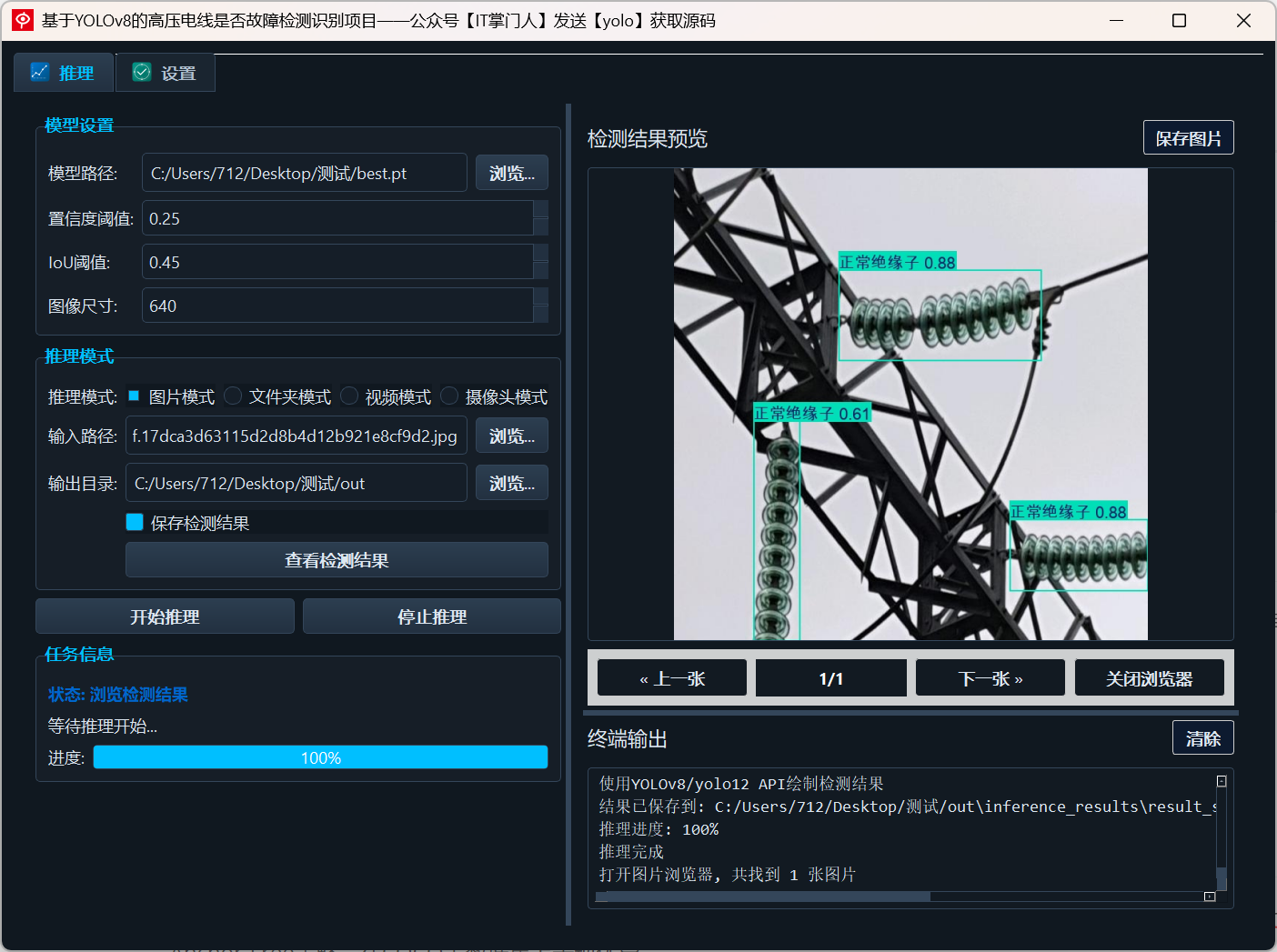Click the 输出目录 path input field
The height and width of the screenshot is (952, 1277).
[297, 483]
